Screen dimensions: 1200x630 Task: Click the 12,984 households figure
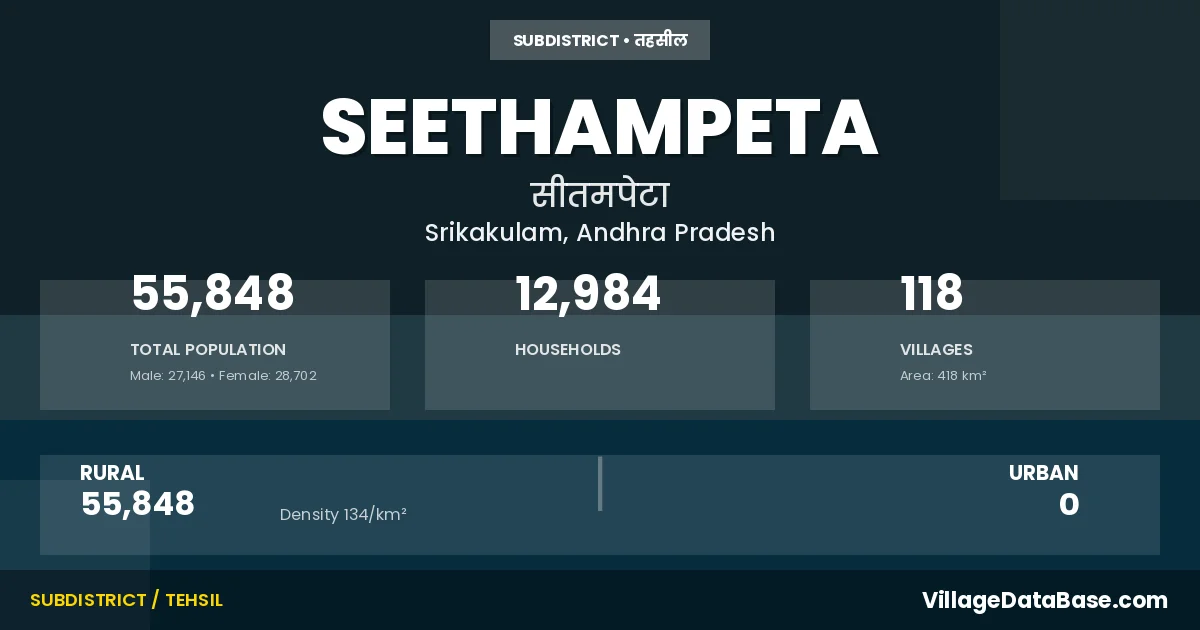coord(588,294)
